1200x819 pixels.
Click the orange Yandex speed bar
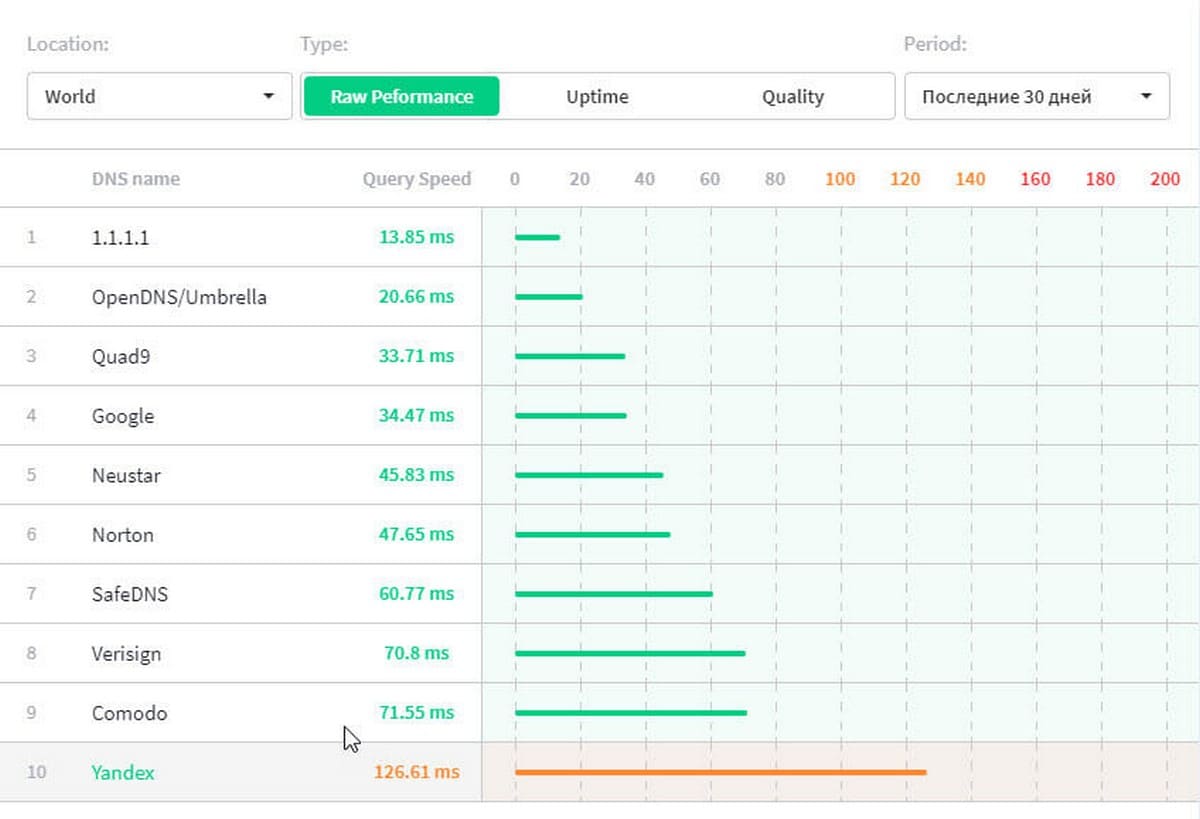(720, 772)
